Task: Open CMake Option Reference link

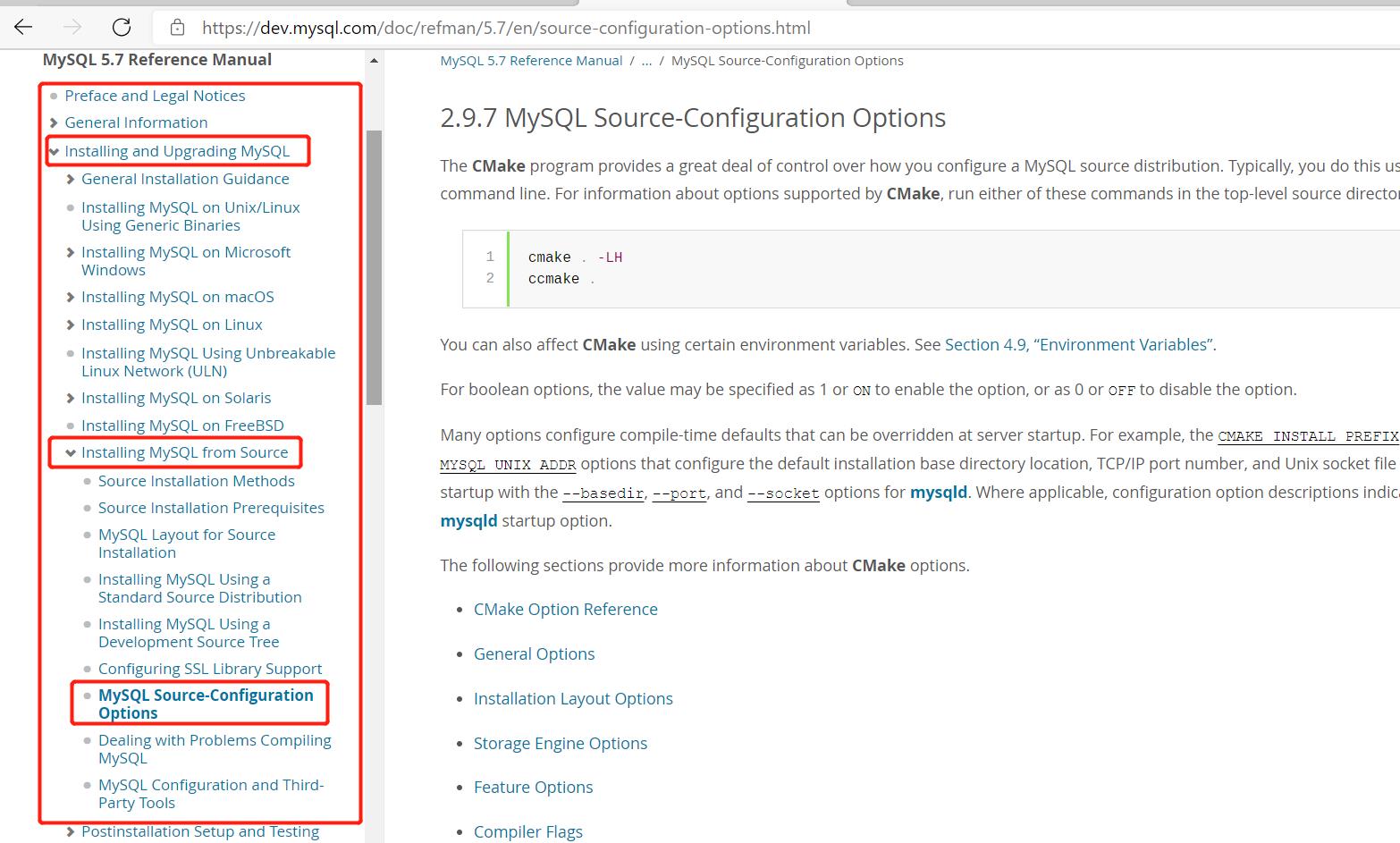Action: click(x=566, y=610)
